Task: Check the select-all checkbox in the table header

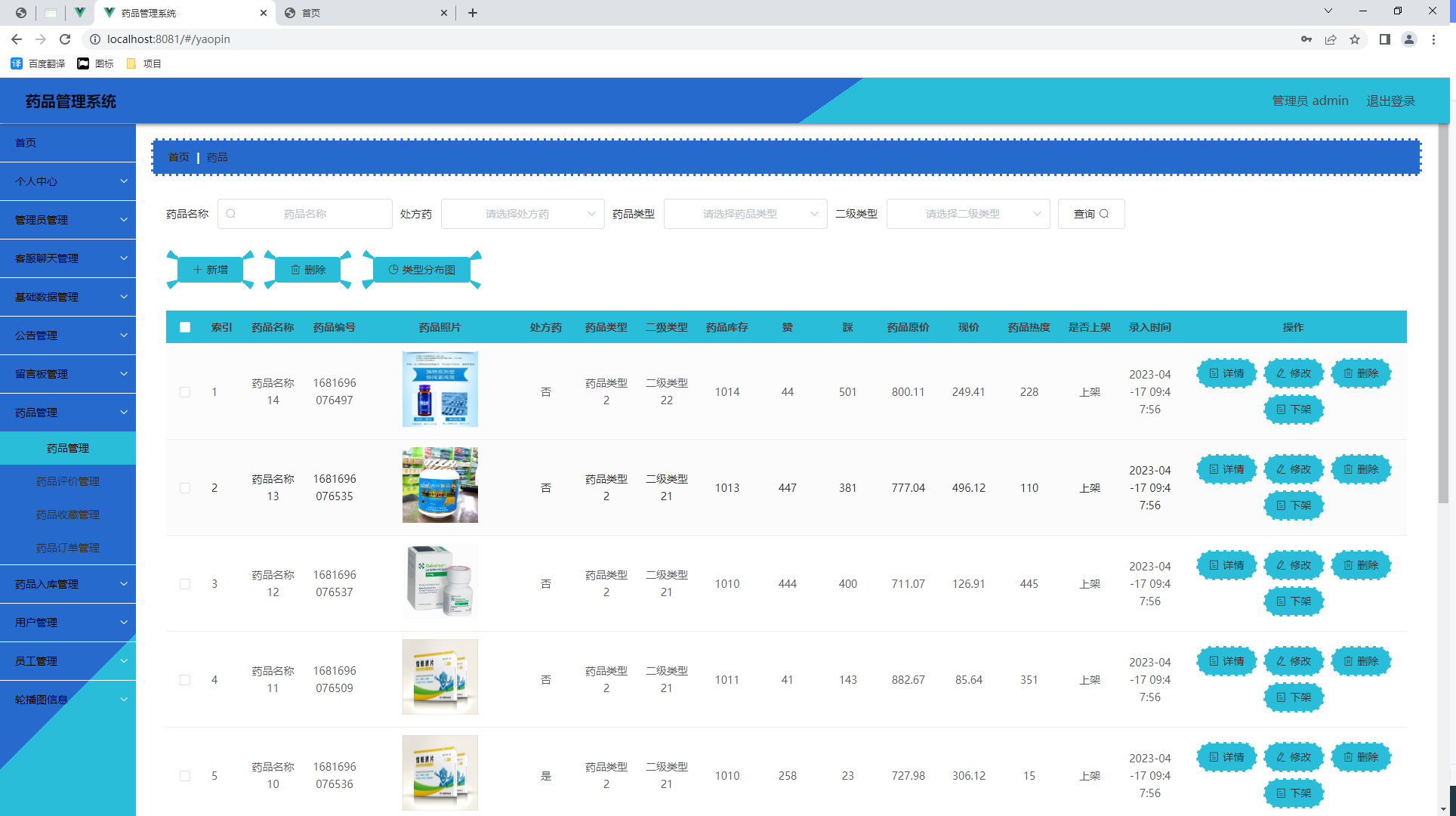Action: tap(185, 327)
